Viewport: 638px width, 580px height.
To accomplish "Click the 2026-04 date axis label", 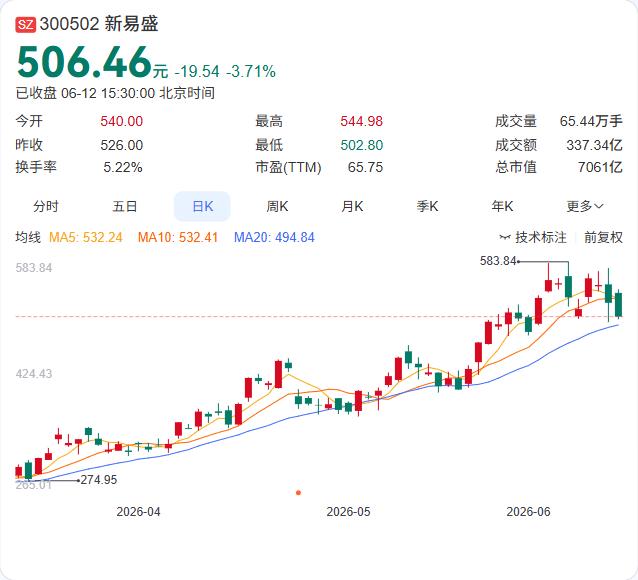I will point(138,512).
